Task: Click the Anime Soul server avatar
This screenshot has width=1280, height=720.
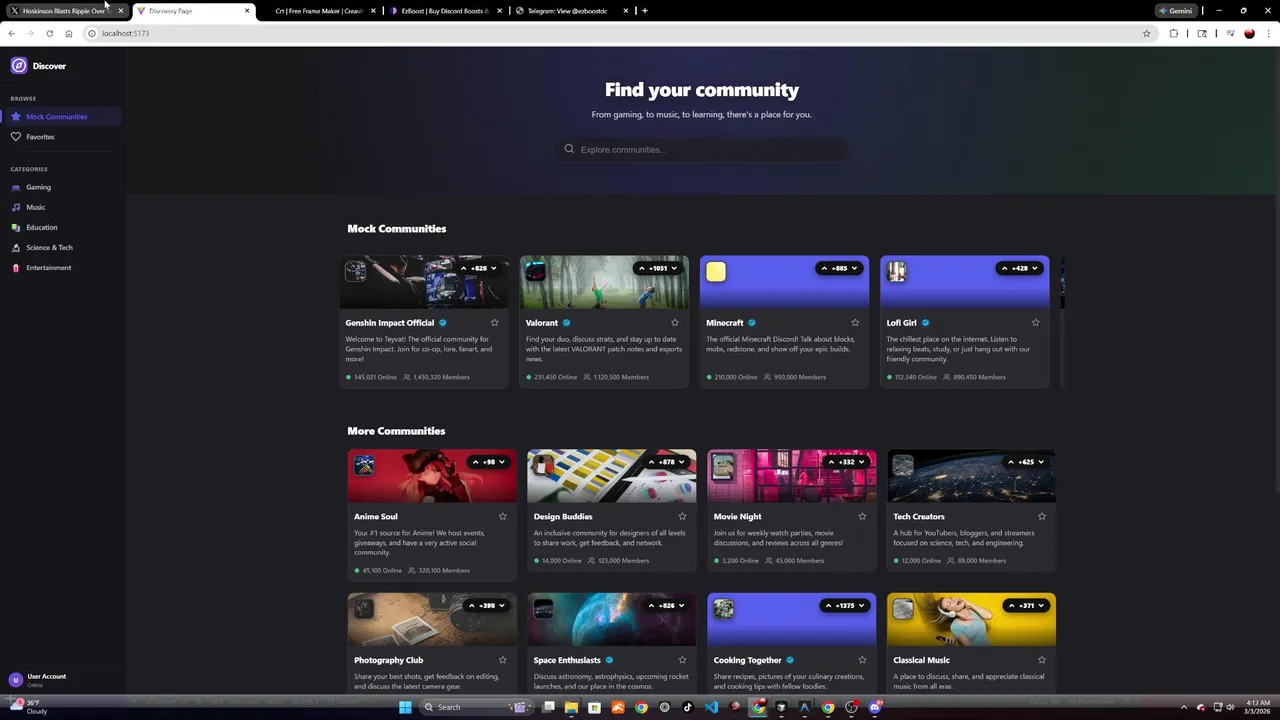Action: [x=364, y=465]
